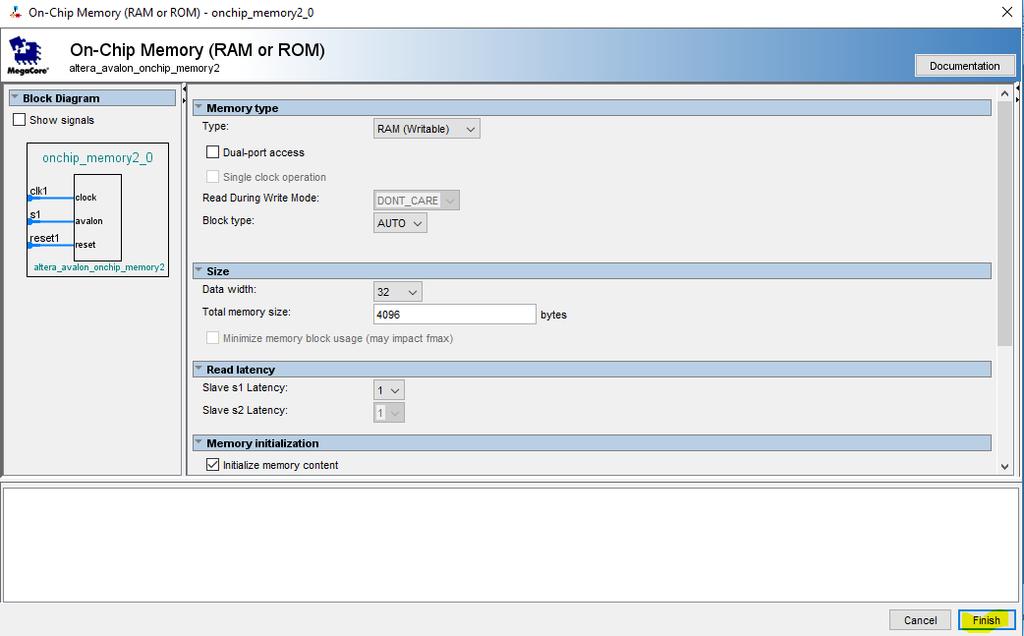Select the onchip_memory2_0 block title
This screenshot has width=1024, height=636.
(x=98, y=158)
